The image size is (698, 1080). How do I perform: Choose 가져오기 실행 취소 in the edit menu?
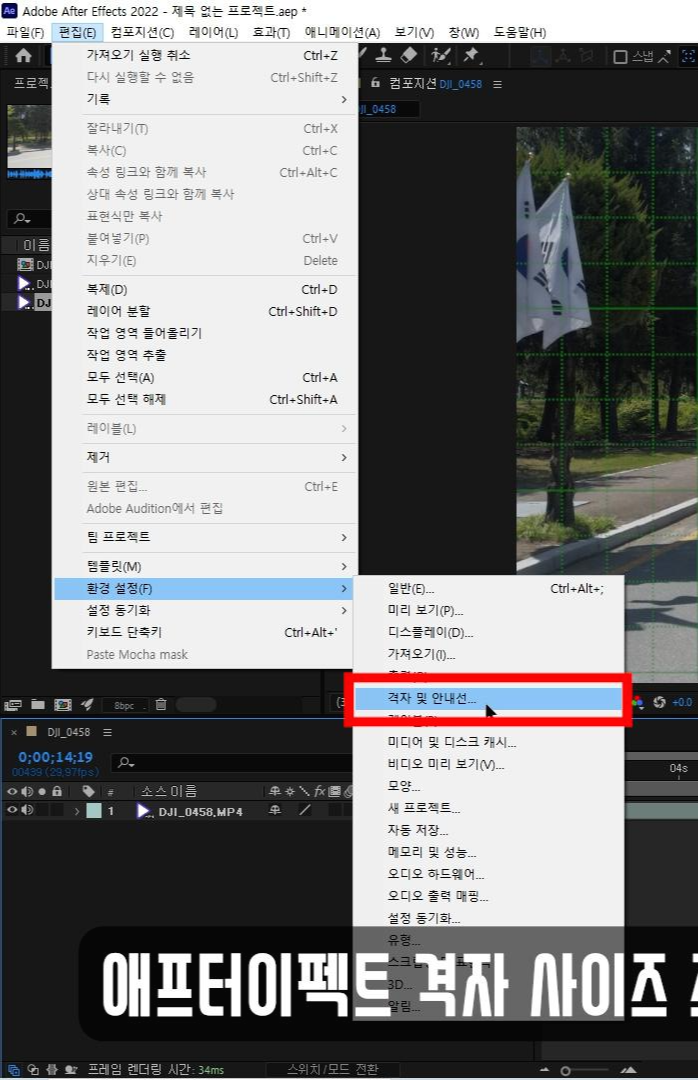pyautogui.click(x=205, y=55)
